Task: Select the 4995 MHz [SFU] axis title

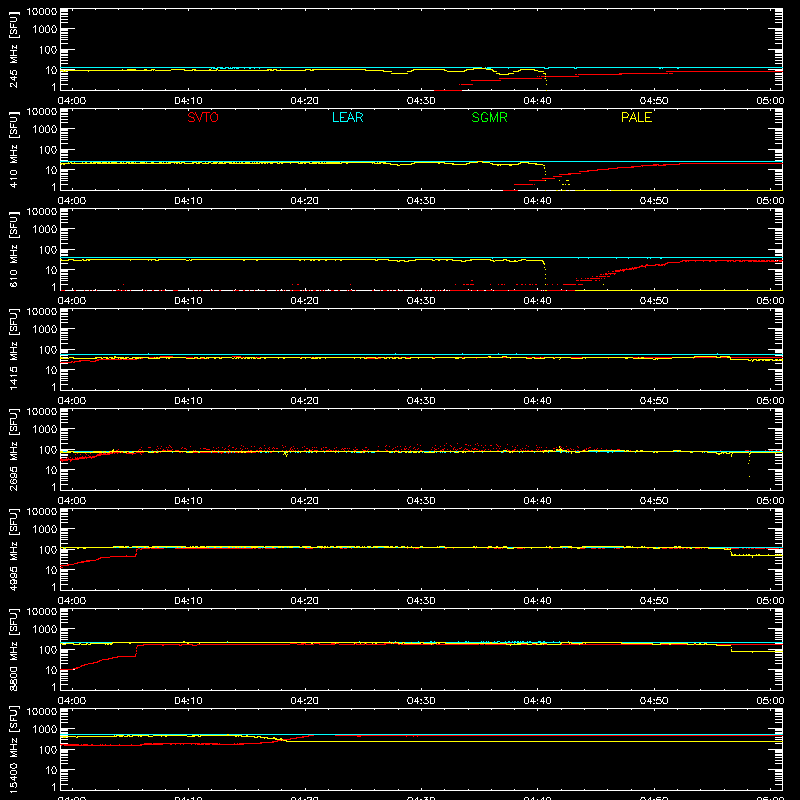Action: 14,549
